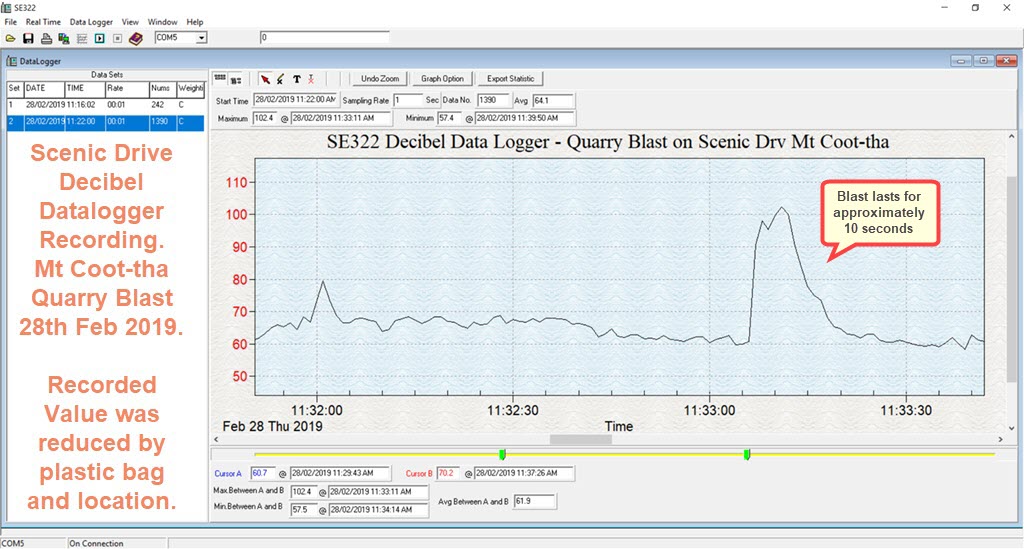The height and width of the screenshot is (549, 1024).
Task: Click Max Between A and B value 102.4
Action: (303, 492)
